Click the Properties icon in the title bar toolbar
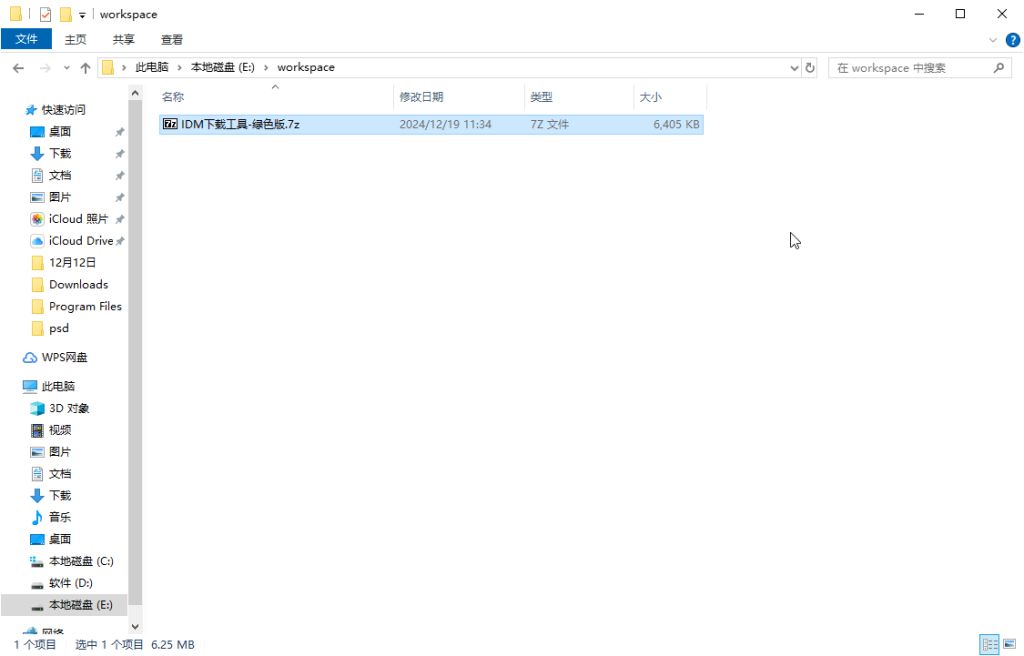 [44, 14]
